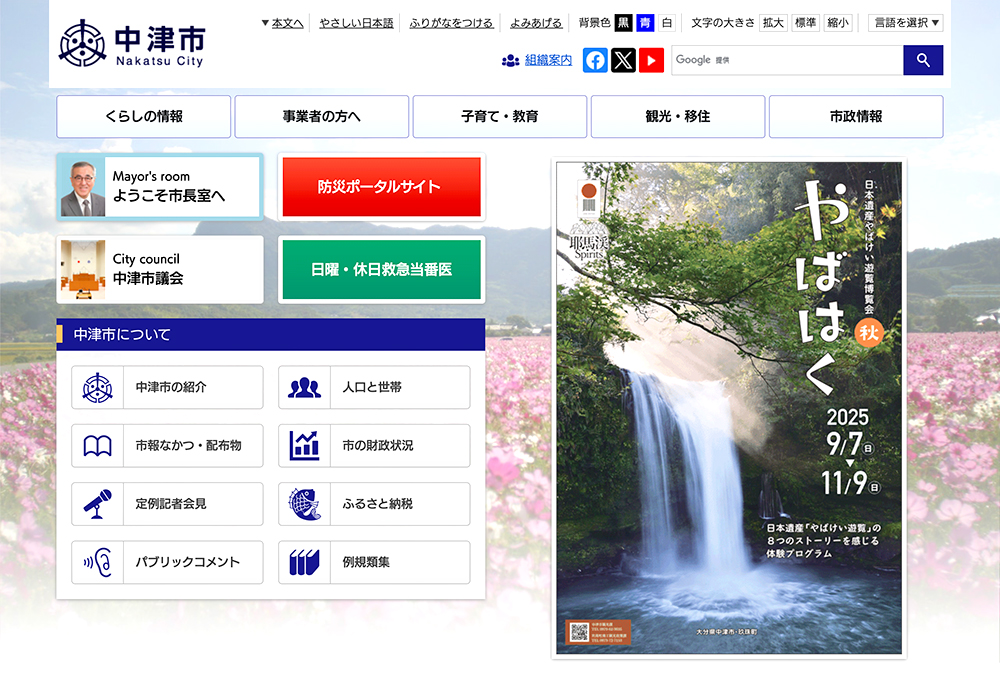Expand the 市政情報 navigation menu
This screenshot has height=681, width=1000.
click(856, 117)
